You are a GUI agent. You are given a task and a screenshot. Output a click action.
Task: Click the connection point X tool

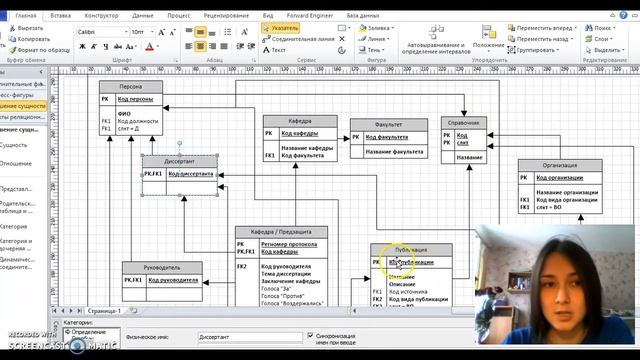click(x=342, y=39)
